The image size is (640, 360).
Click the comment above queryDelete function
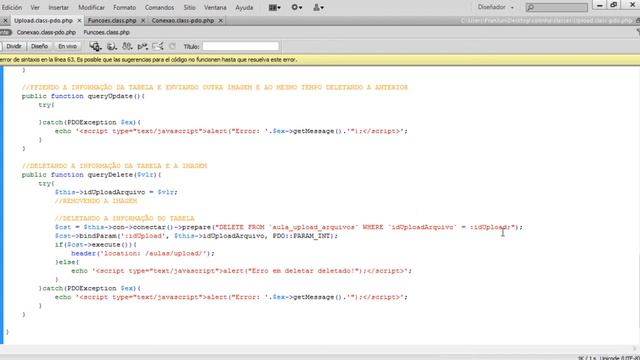tap(114, 166)
